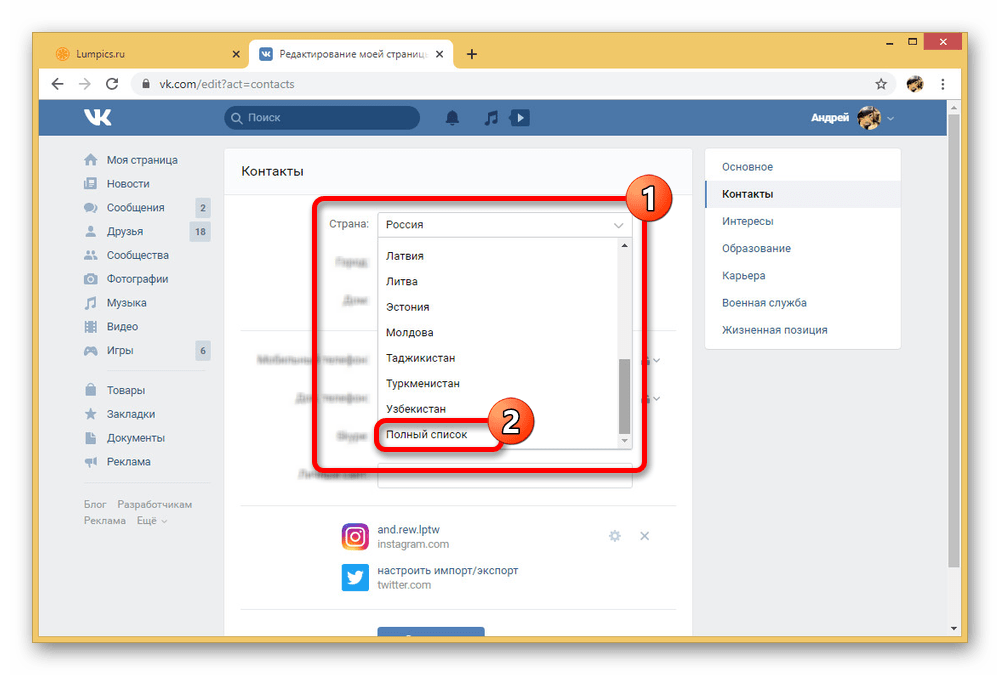
Task: Reload the page with the refresh icon
Action: [111, 84]
